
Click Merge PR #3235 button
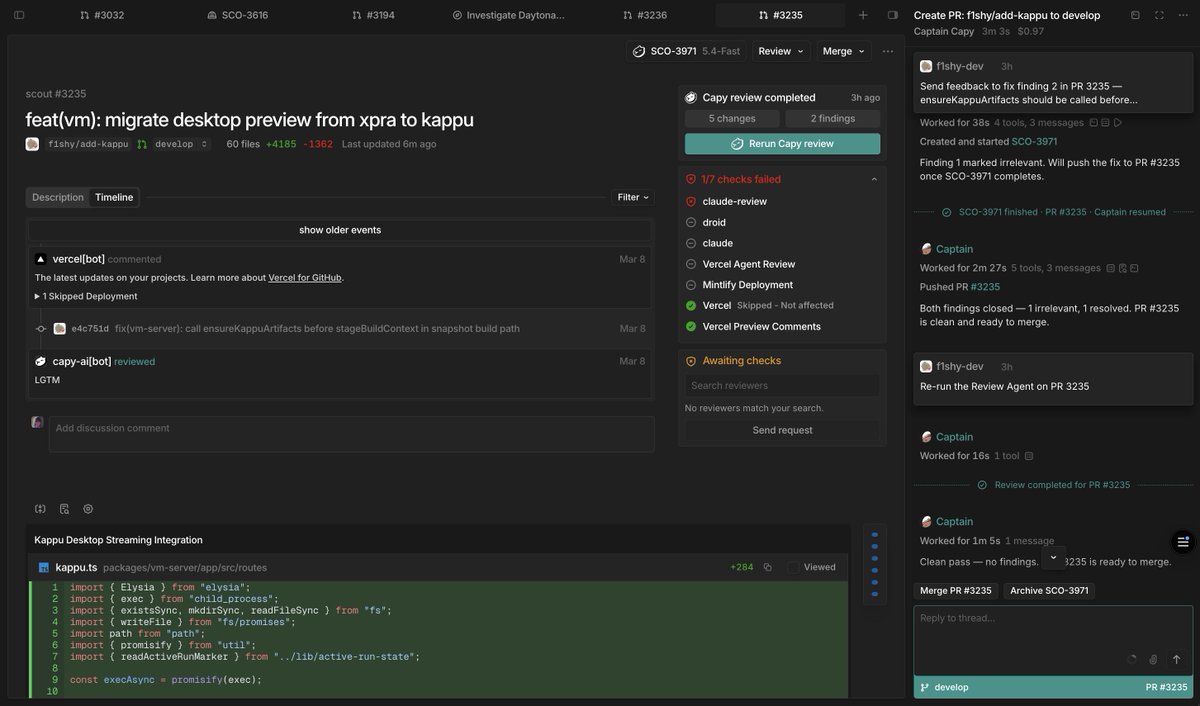point(955,590)
